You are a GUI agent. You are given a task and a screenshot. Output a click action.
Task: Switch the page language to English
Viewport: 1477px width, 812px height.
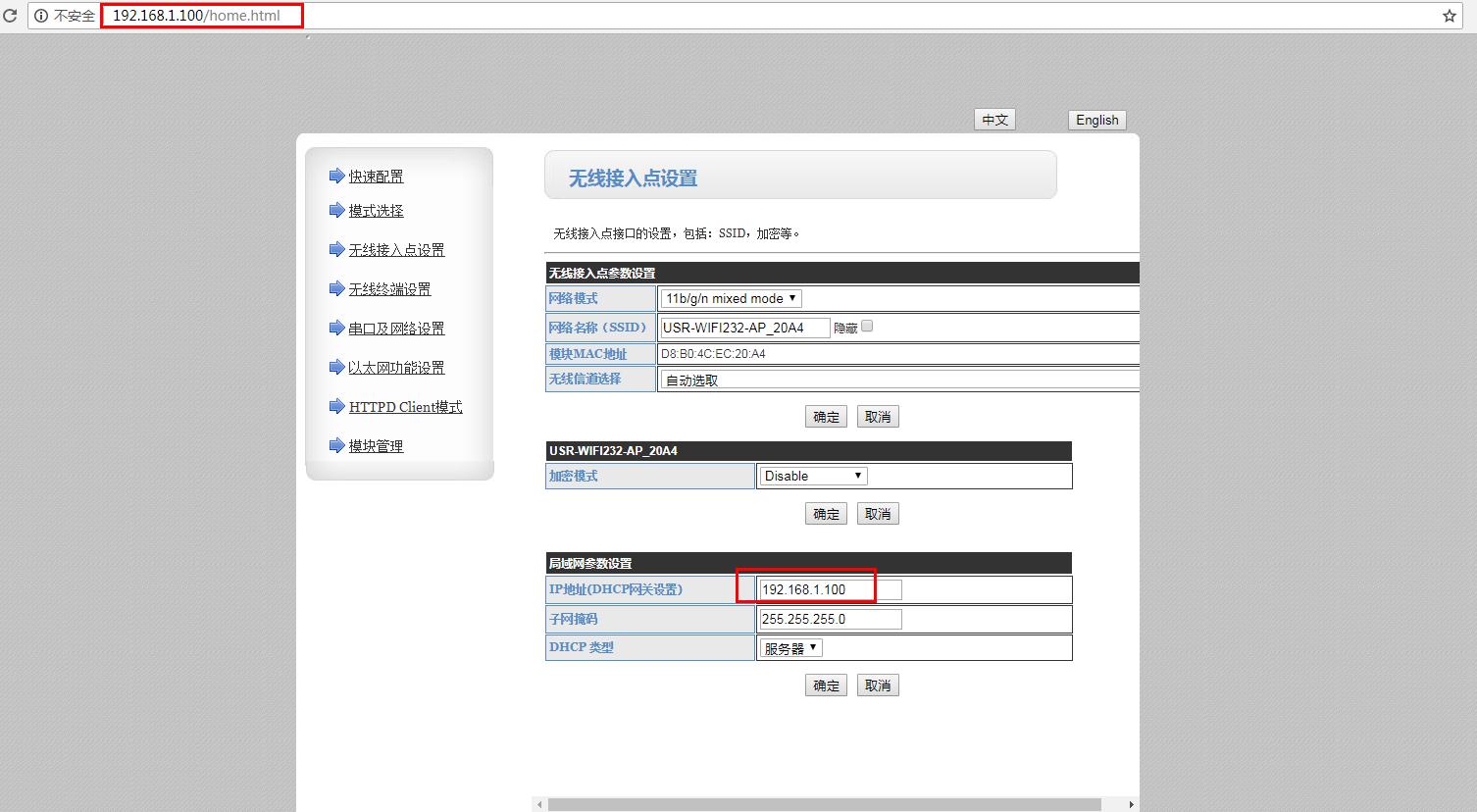(1096, 120)
